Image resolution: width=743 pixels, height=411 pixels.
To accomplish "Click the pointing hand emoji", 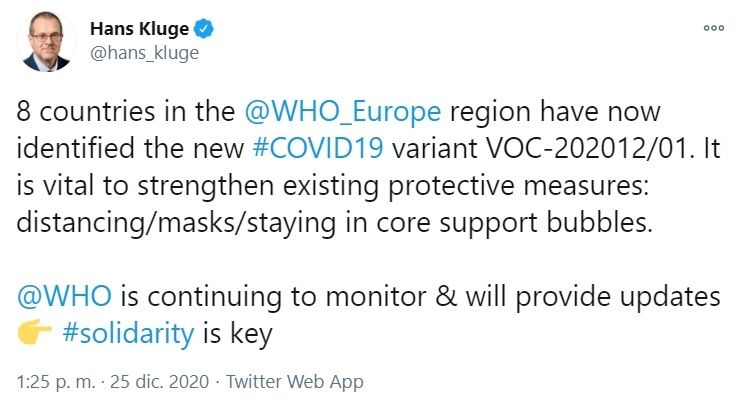I will click(x=37, y=335).
